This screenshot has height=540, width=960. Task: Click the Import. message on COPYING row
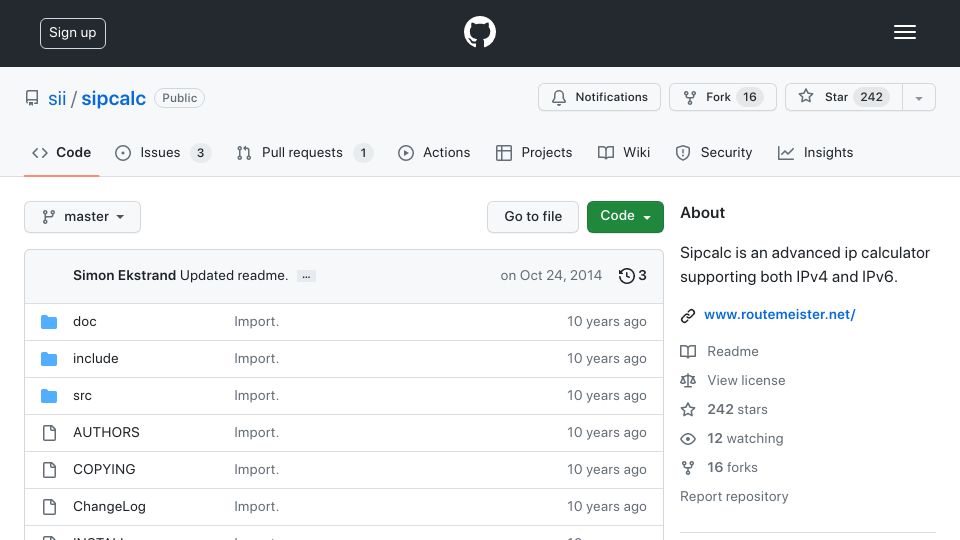[257, 469]
